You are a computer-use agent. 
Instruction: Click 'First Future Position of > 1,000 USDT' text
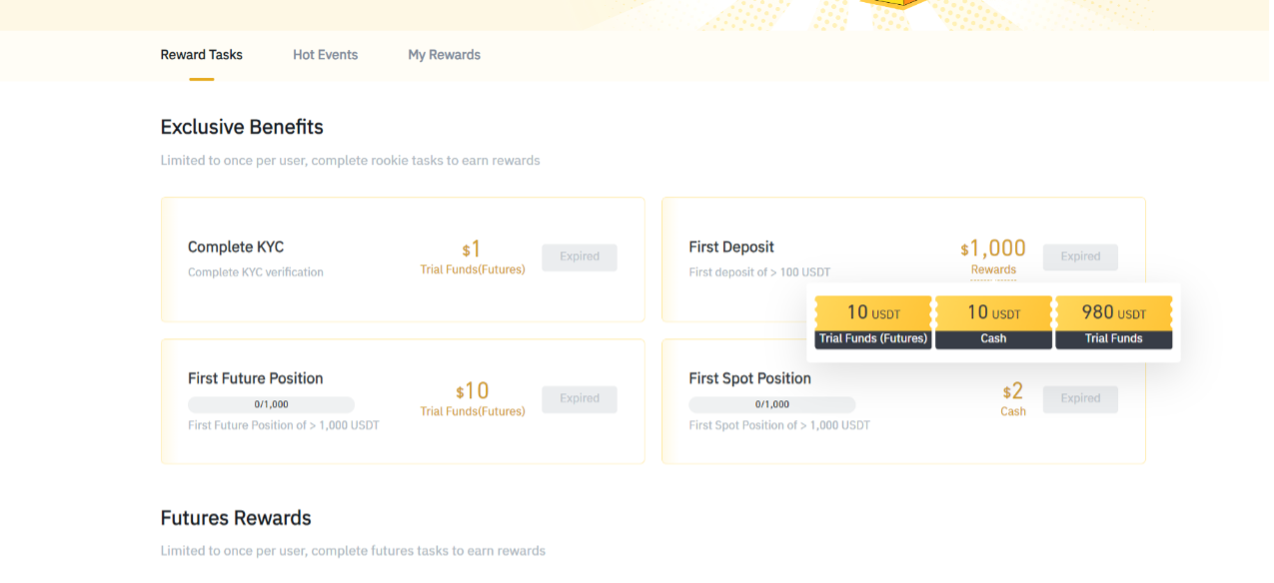[x=284, y=425]
